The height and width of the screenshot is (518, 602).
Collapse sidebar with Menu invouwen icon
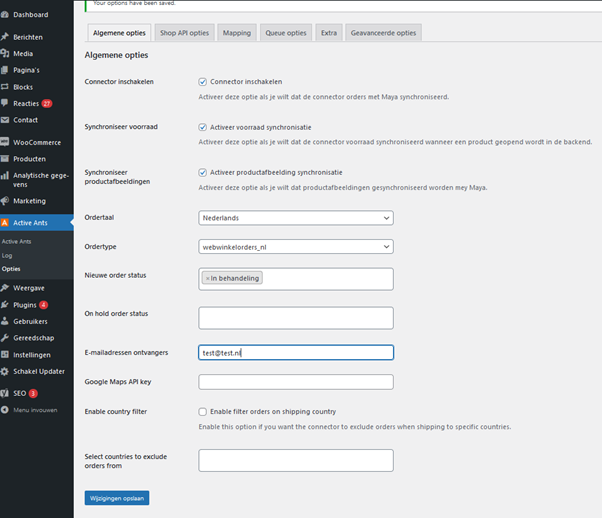point(6,410)
